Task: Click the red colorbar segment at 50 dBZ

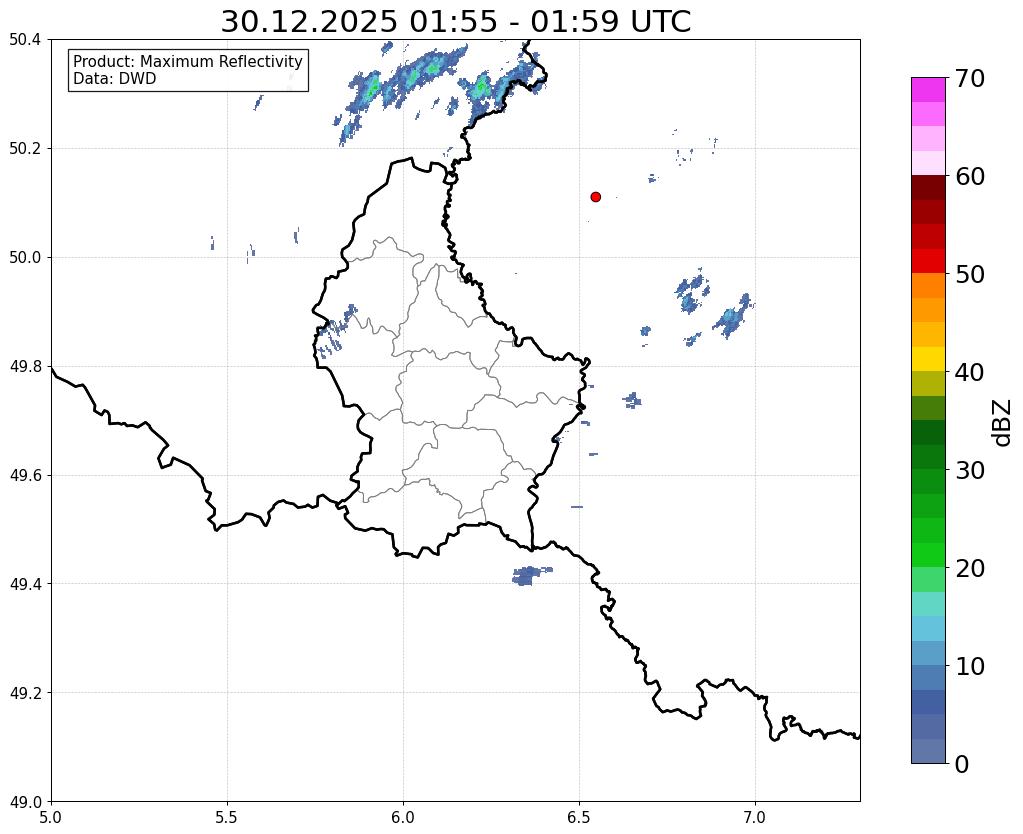Action: [928, 260]
